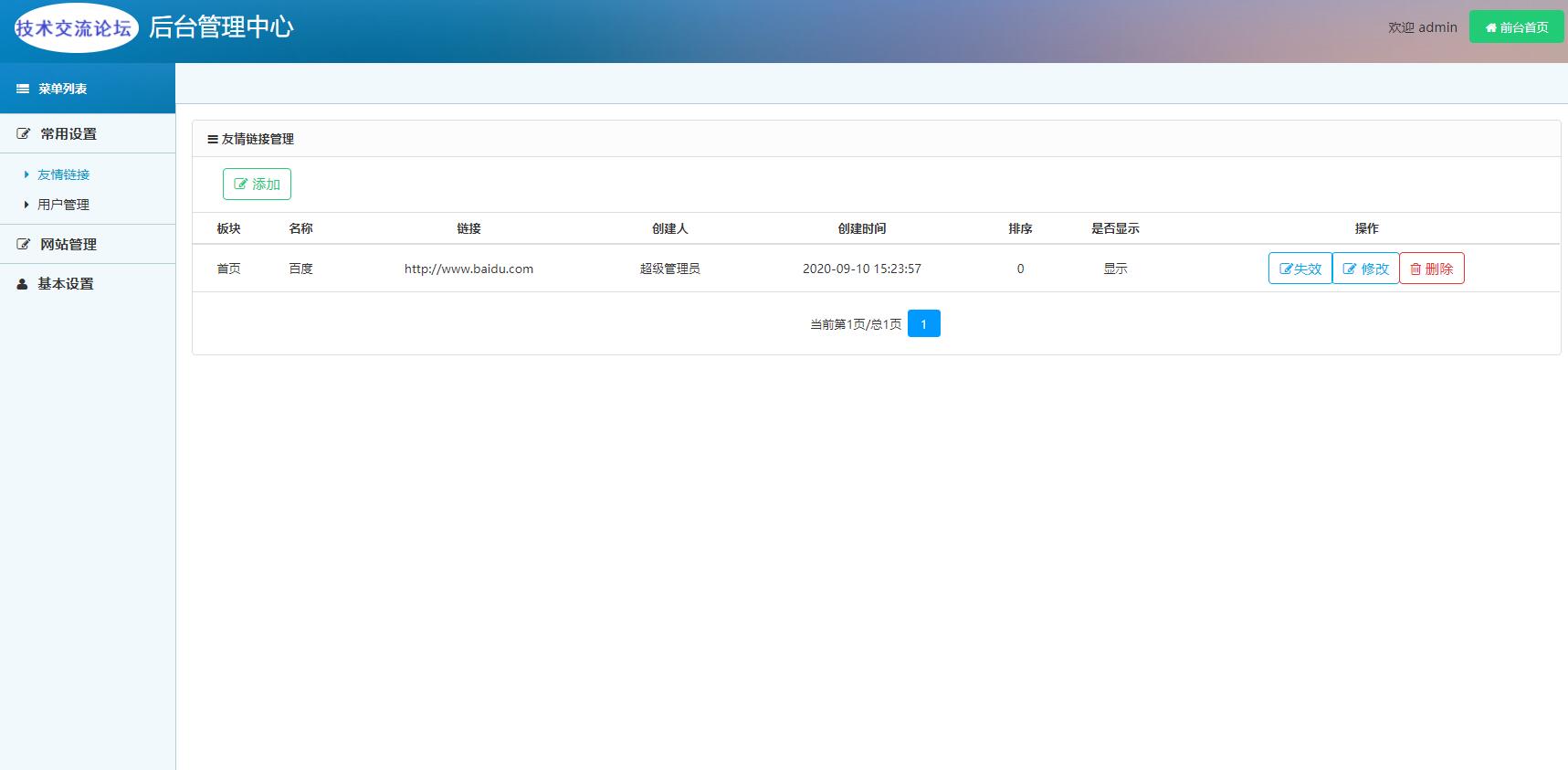This screenshot has width=1568, height=770.
Task: Click the sort value 0 cell
Action: (1020, 269)
